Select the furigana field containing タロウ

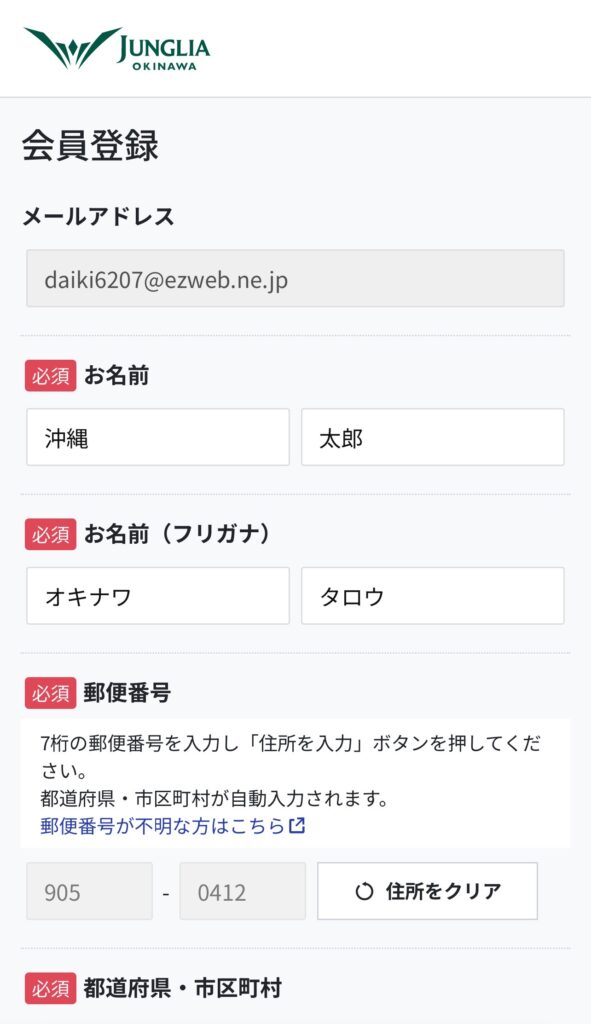click(x=433, y=596)
